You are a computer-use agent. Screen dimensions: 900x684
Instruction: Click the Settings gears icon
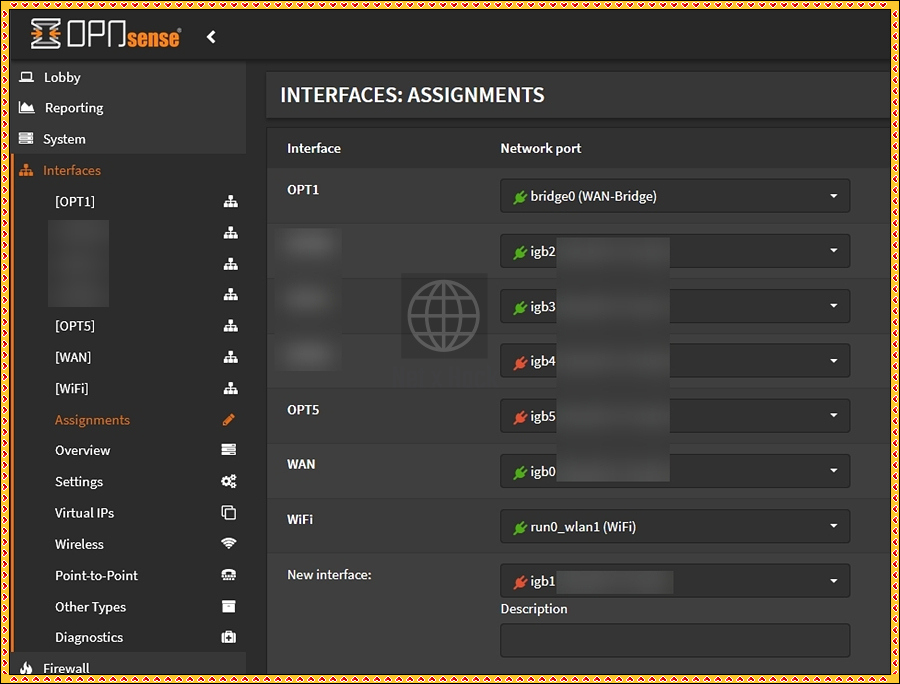pyautogui.click(x=229, y=482)
